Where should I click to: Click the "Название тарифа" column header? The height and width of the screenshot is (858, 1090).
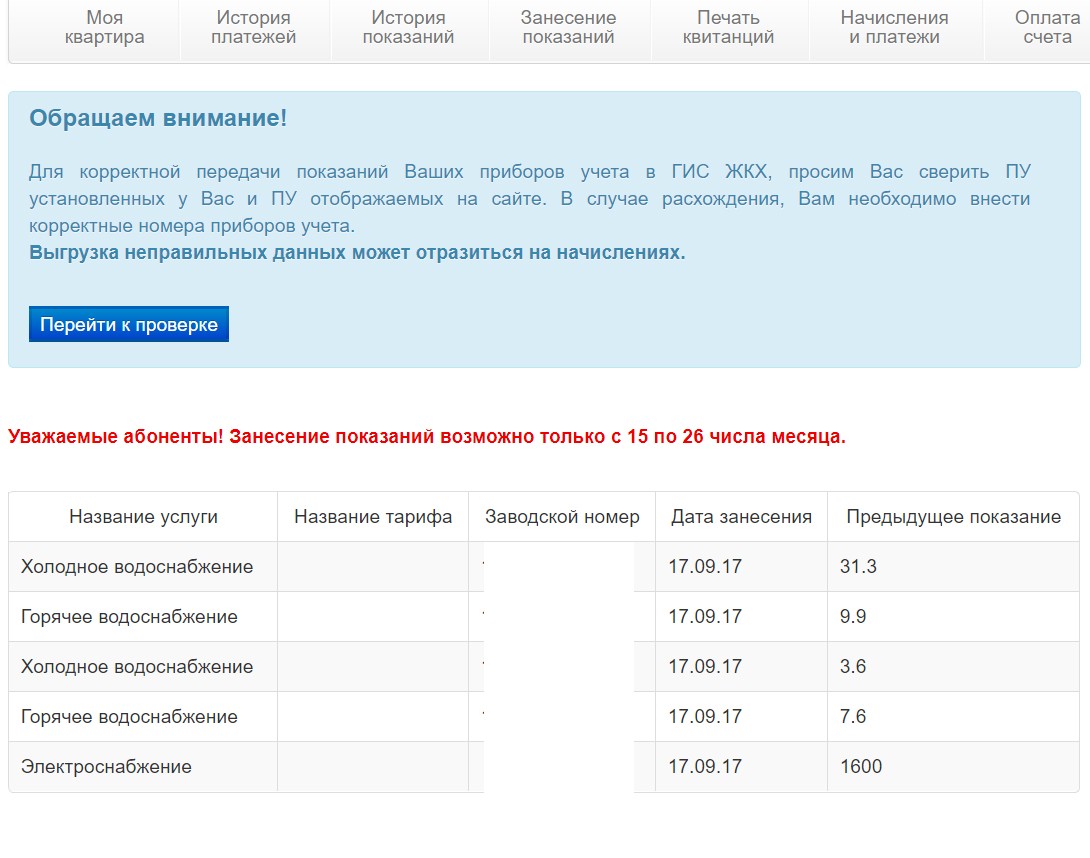[x=373, y=517]
